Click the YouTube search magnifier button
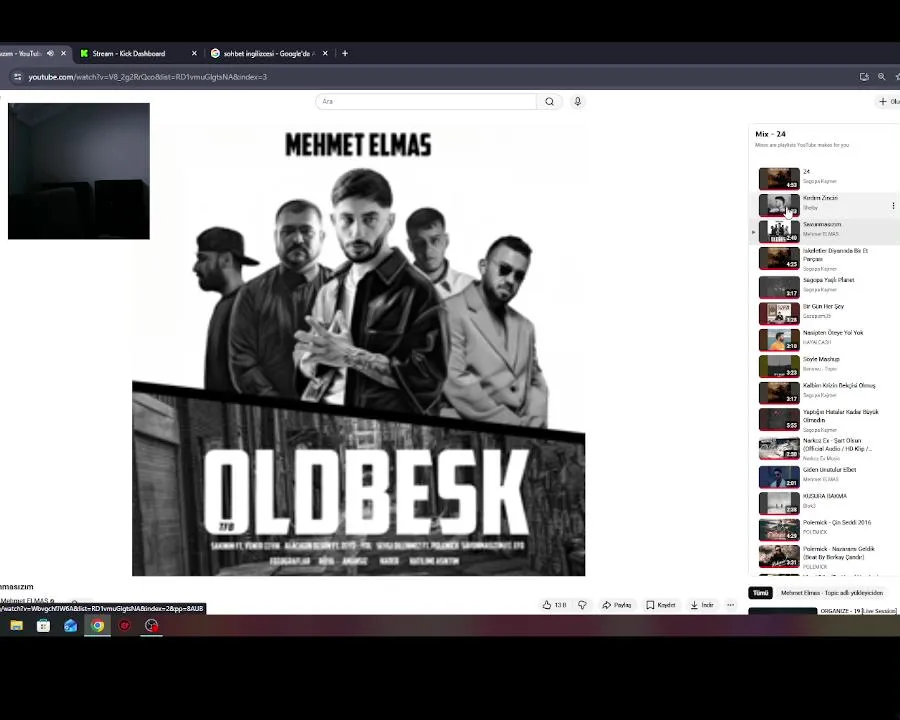Image resolution: width=900 pixels, height=720 pixels. (549, 102)
